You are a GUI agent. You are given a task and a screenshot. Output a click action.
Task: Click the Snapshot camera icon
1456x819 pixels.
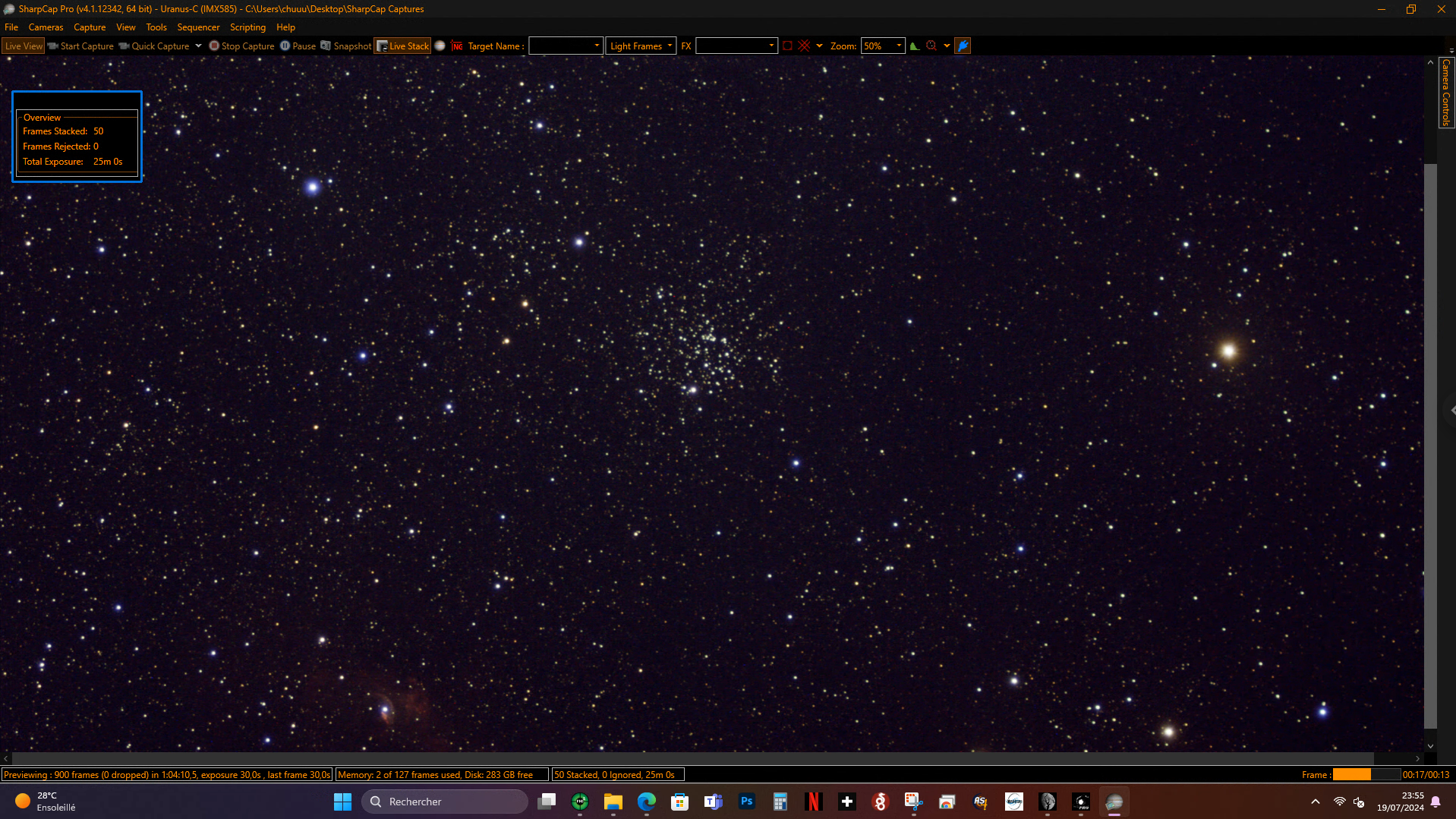[326, 46]
